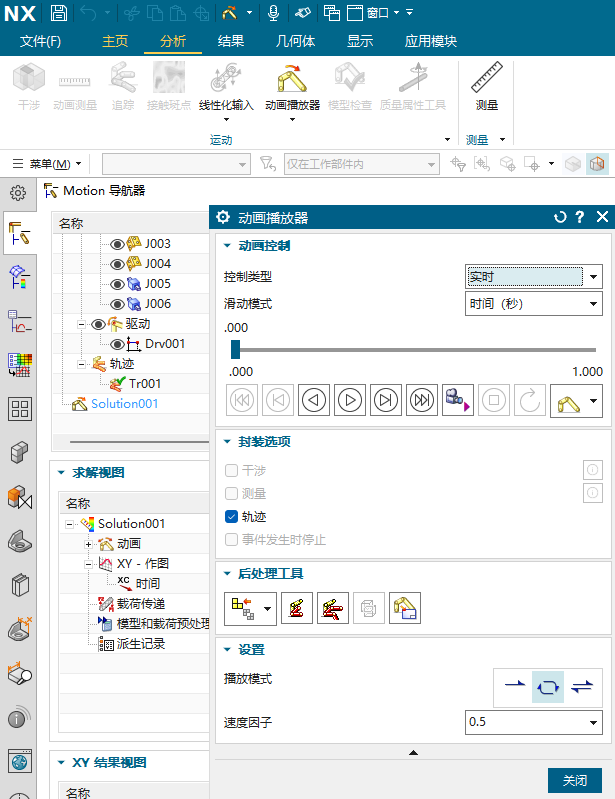Open the grid layout sidebar icon
Image resolution: width=615 pixels, height=799 pixels.
(x=20, y=409)
